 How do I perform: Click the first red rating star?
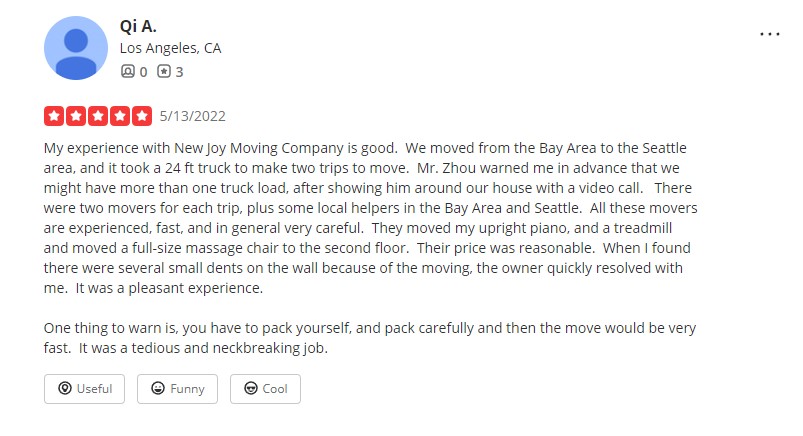54,116
